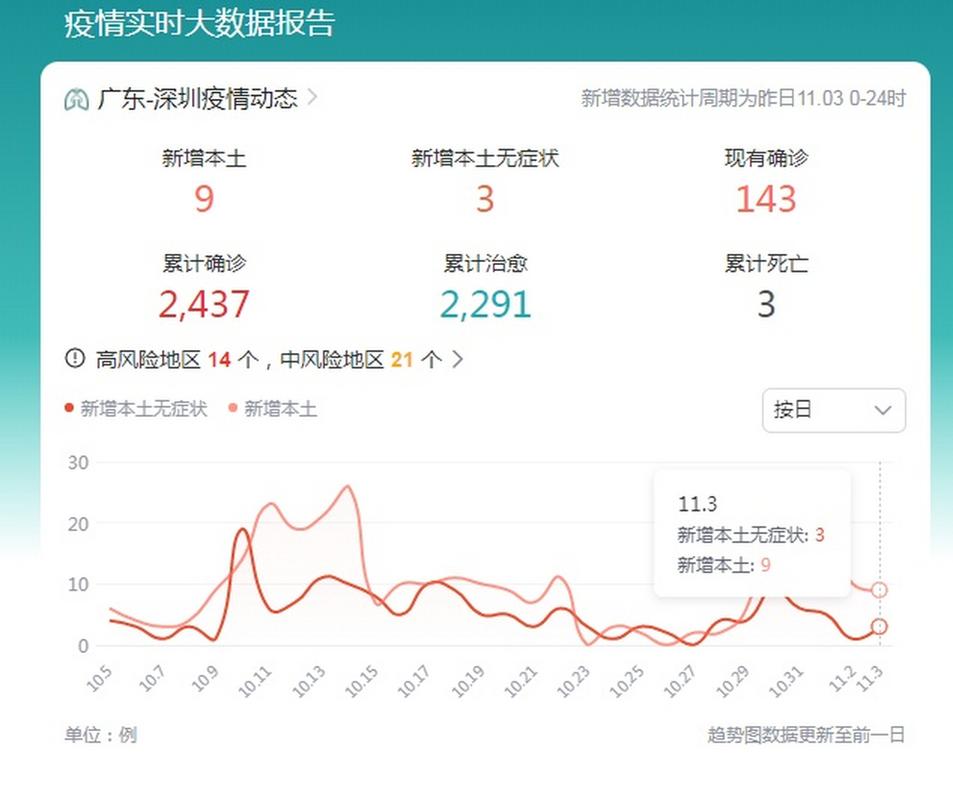The height and width of the screenshot is (800, 953).
Task: Expand the chevron after risk area counts
Action: 458,360
